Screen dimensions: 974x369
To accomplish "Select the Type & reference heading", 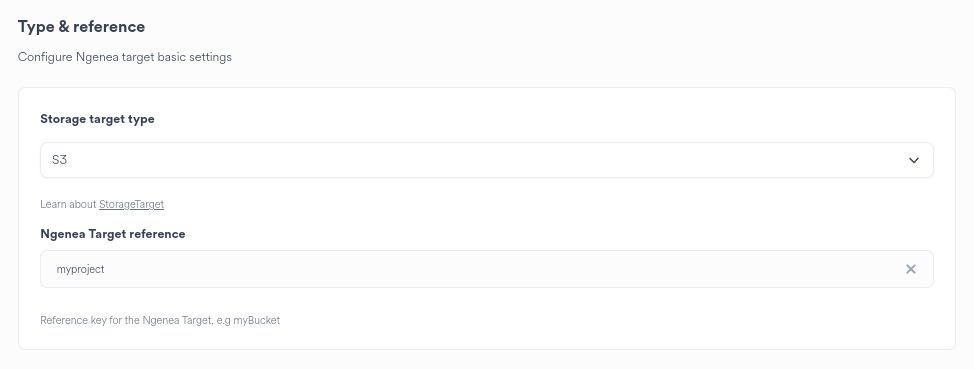I will click(81, 27).
